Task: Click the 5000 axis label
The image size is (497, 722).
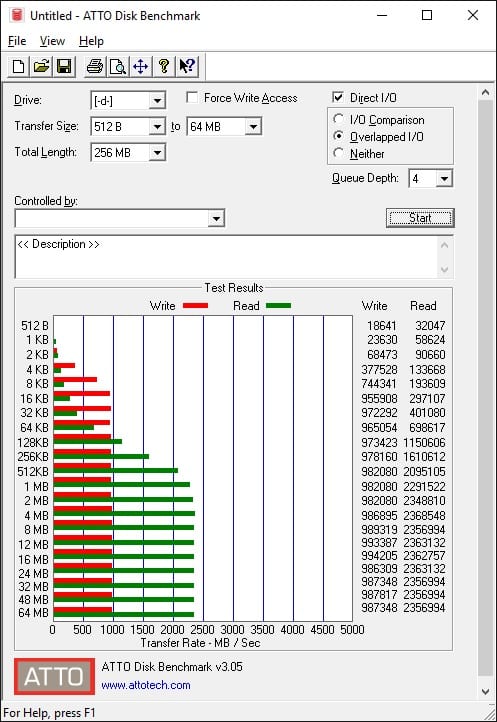Action: [x=352, y=629]
